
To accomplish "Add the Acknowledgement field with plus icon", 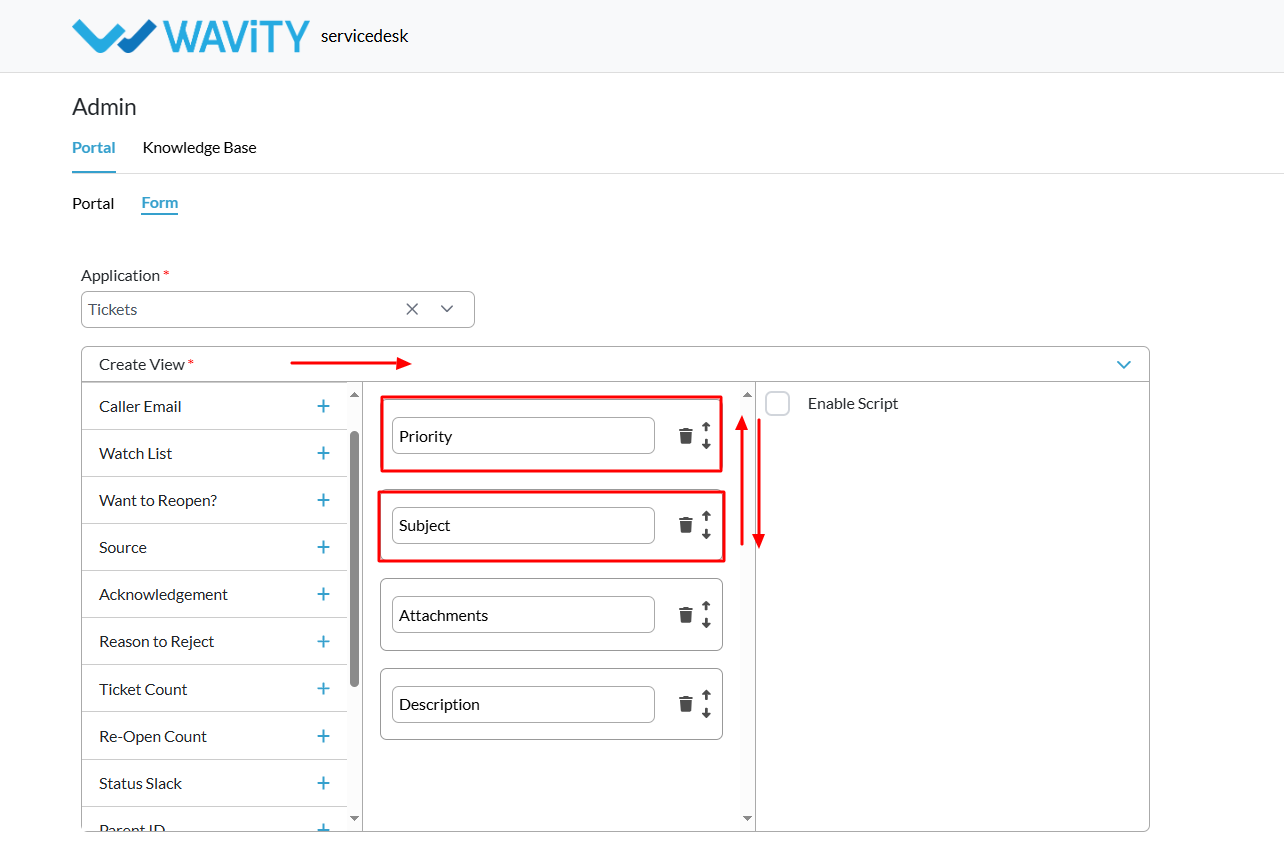I will pos(323,594).
